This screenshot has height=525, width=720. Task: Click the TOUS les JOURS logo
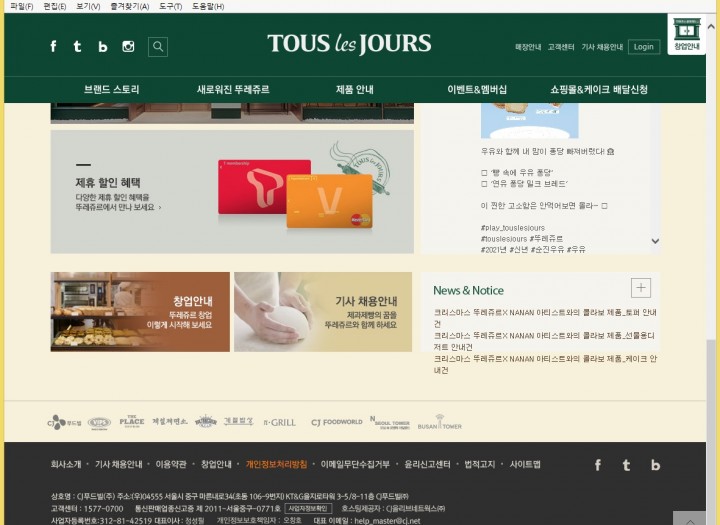click(349, 44)
